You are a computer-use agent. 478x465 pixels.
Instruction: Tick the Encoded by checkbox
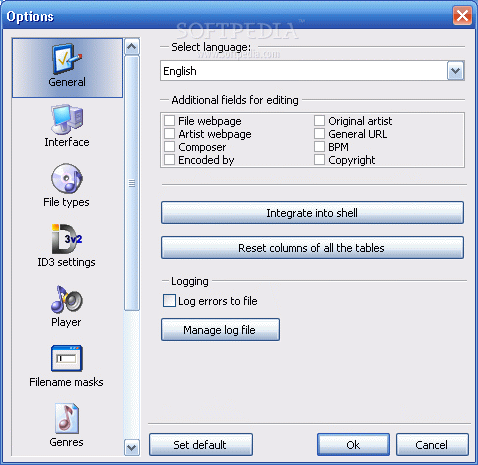point(169,160)
